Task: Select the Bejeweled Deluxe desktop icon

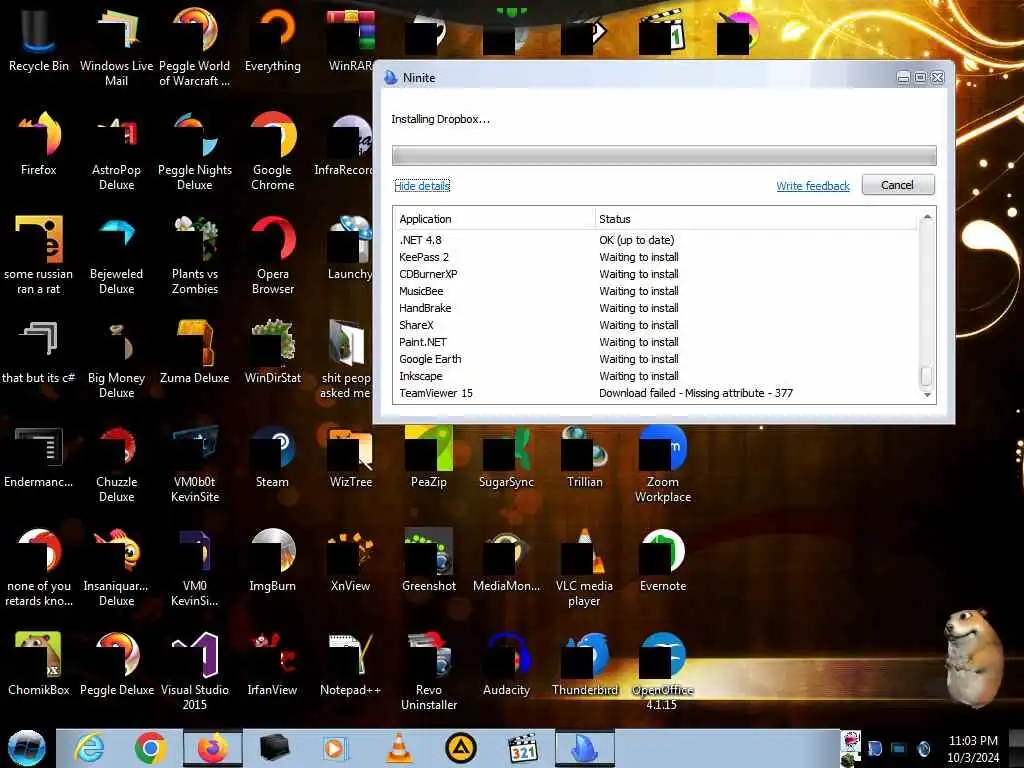Action: click(x=117, y=255)
